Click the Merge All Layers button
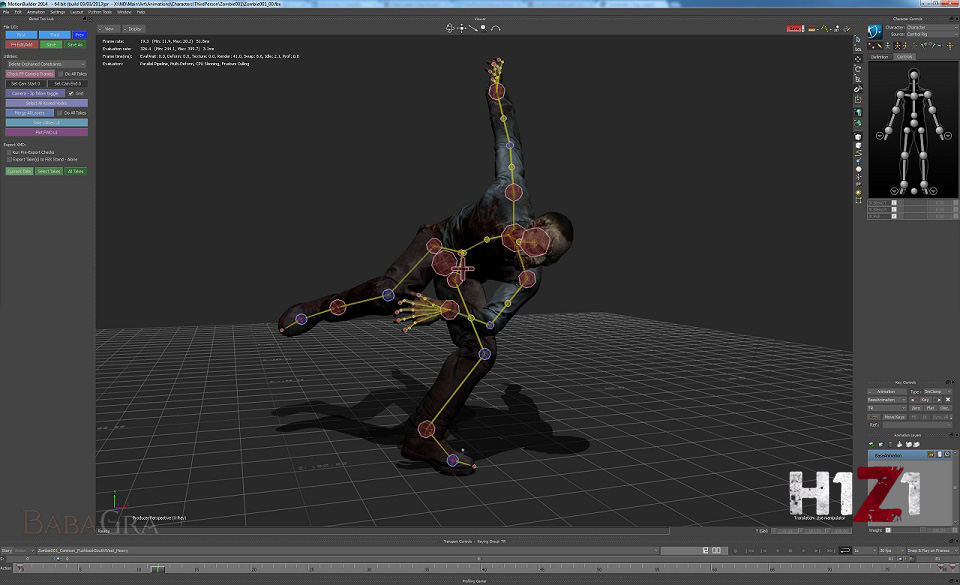Viewport: 960px width, 585px height. coord(29,113)
